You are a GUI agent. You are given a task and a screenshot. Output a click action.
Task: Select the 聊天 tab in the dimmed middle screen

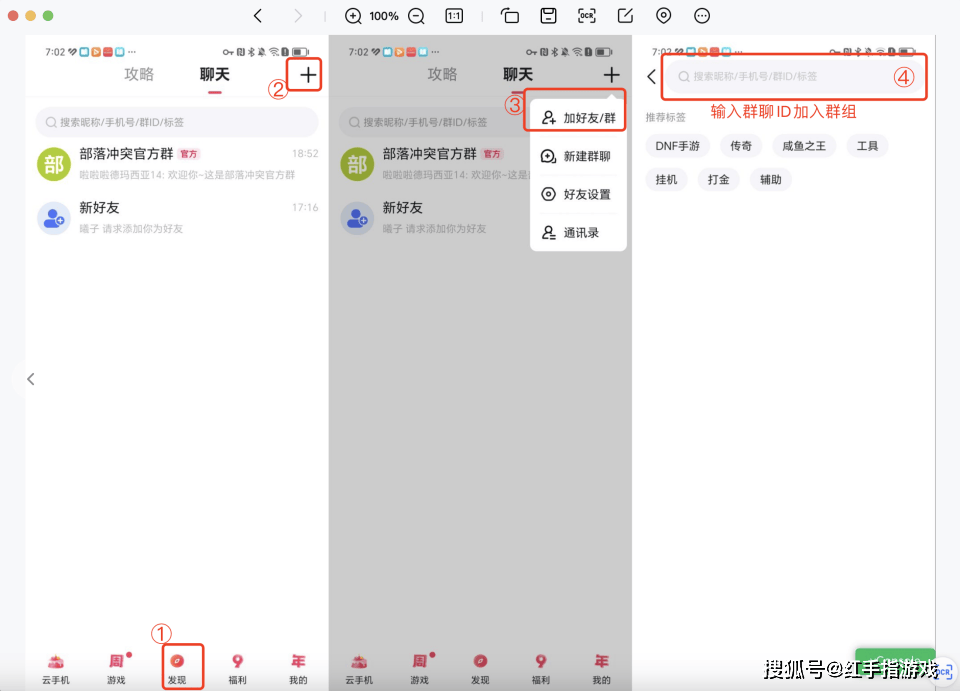pyautogui.click(x=518, y=75)
